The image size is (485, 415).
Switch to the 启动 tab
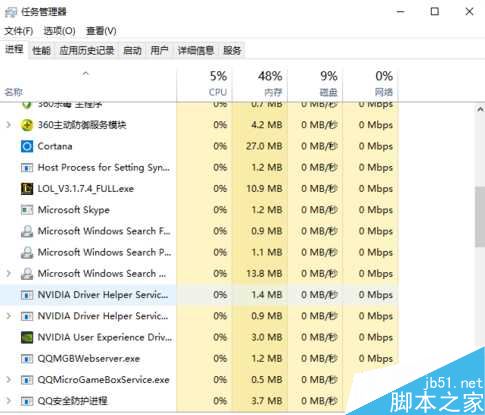132,51
